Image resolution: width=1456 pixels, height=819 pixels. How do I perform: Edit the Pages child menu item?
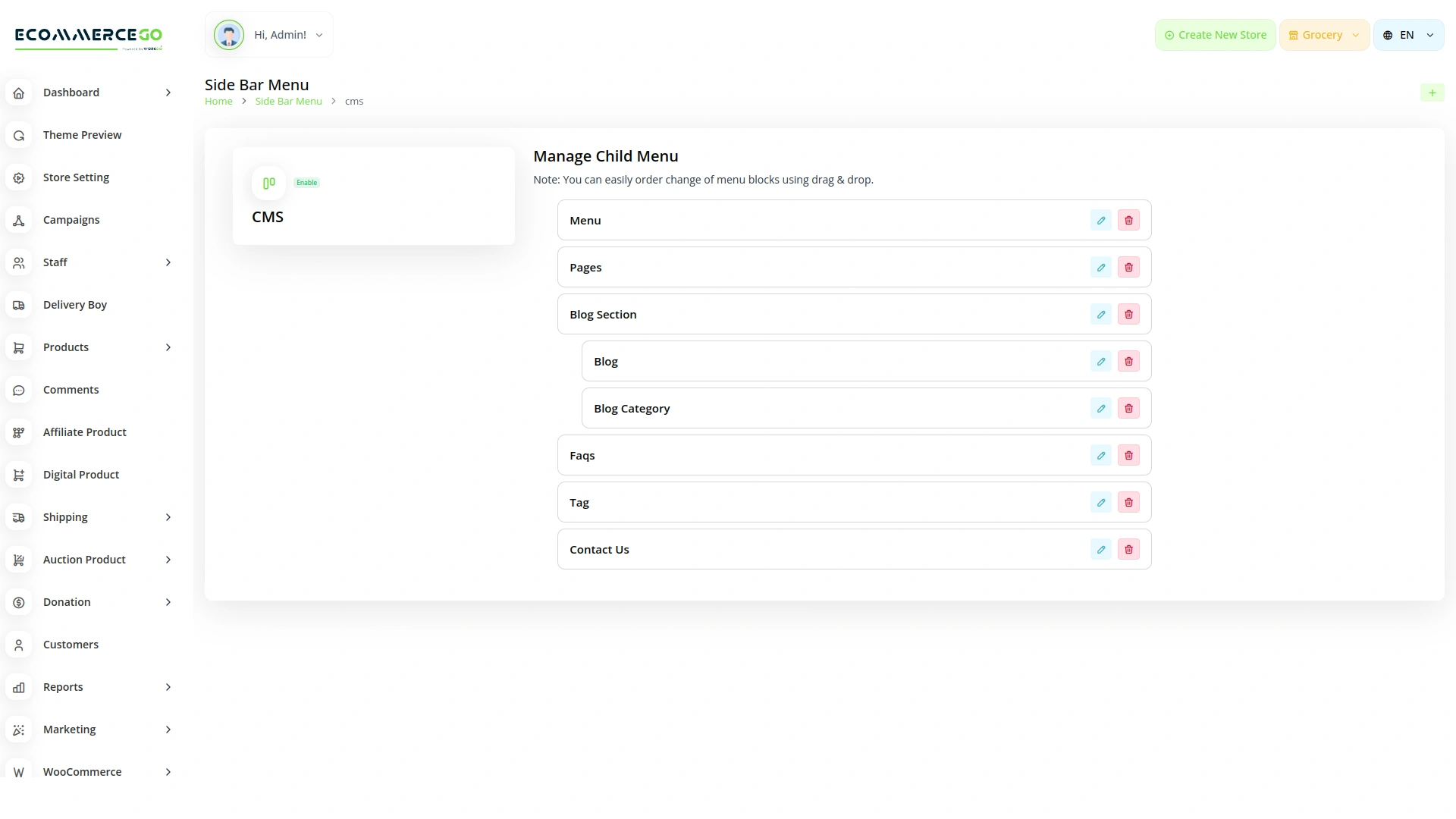click(1100, 268)
